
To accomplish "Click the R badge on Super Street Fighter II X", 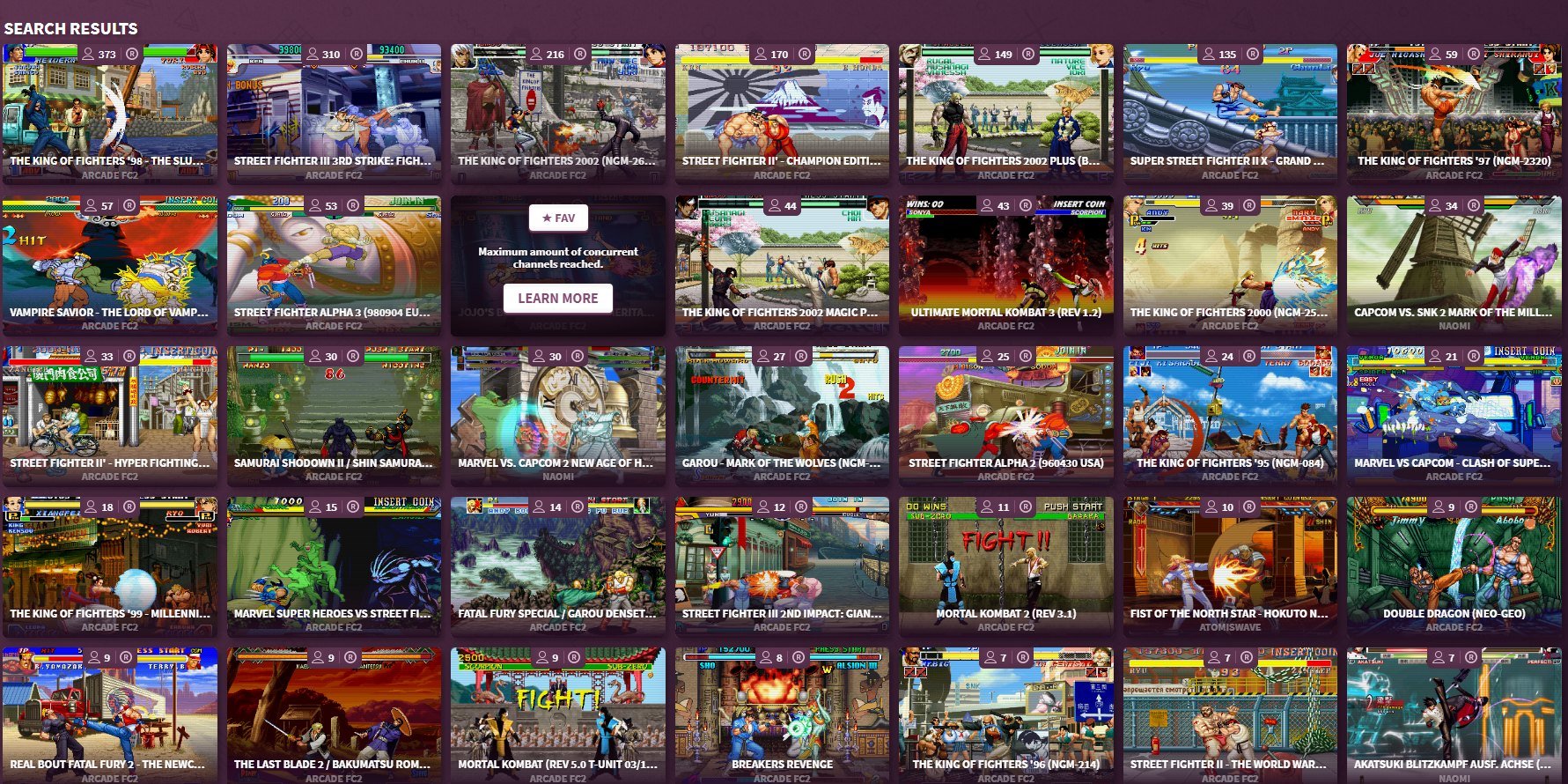I will [1253, 54].
